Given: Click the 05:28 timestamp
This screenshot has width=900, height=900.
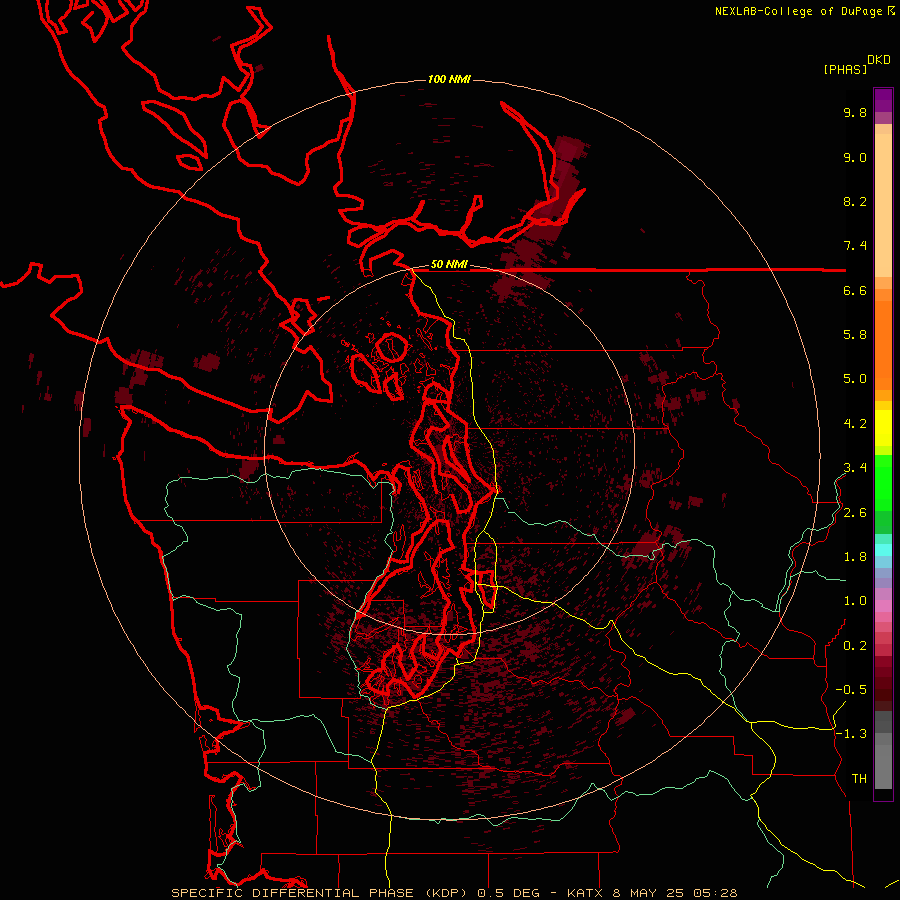Looking at the screenshot, I should coord(715,893).
